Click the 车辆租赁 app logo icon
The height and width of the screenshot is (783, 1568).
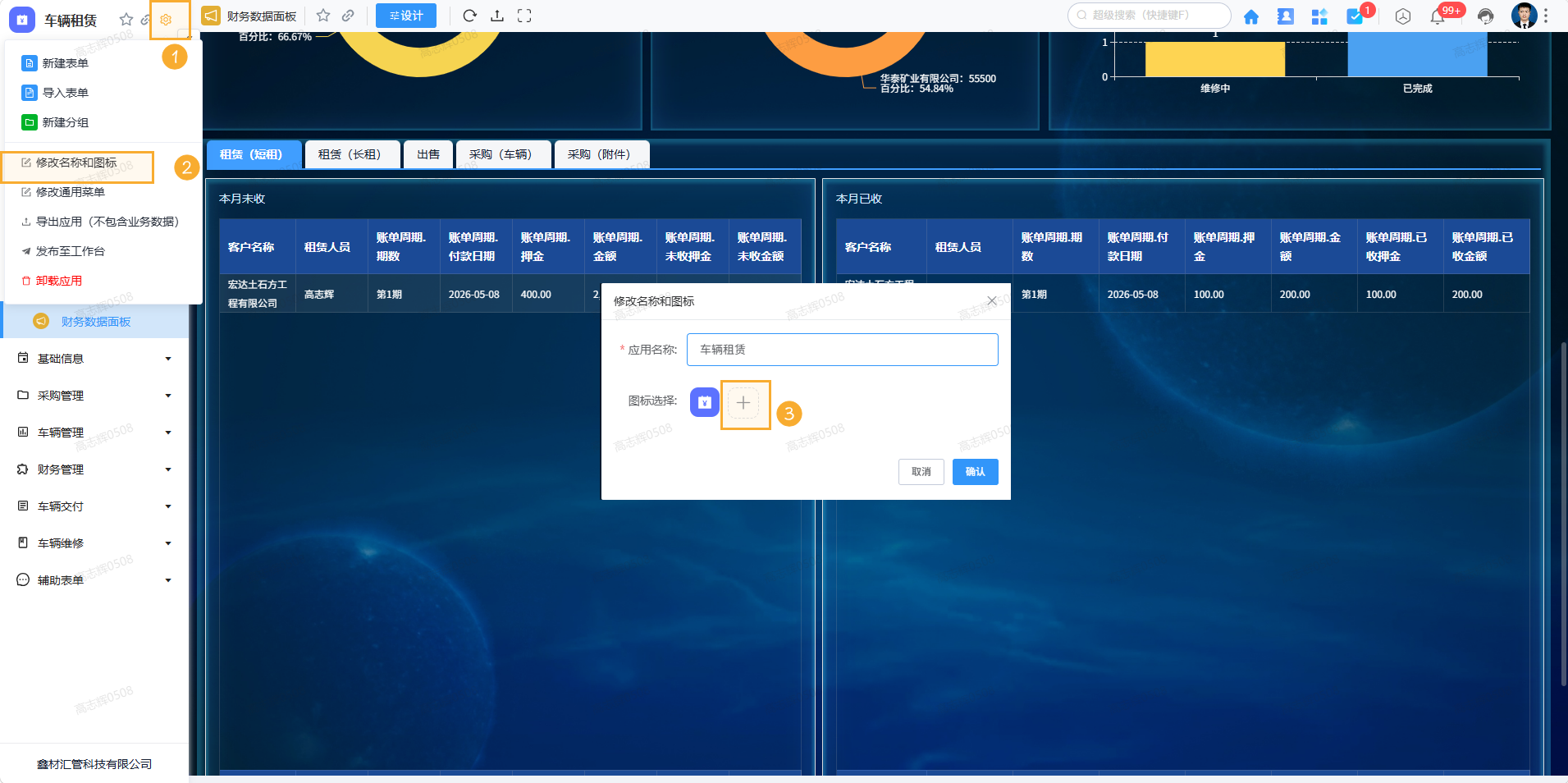tap(22, 19)
